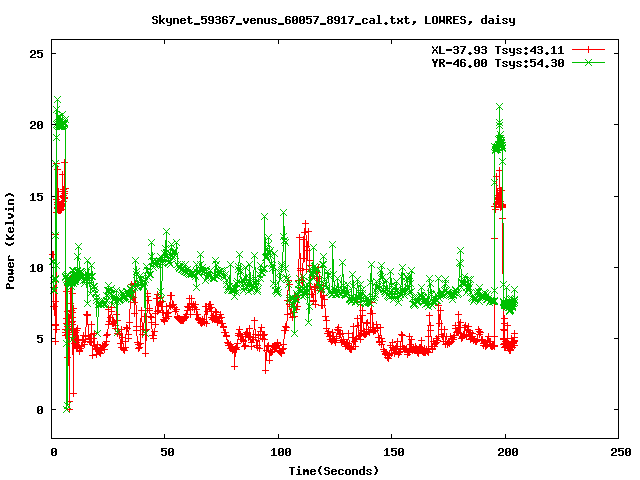Viewport: 640px width, 480px height.
Task: Click the green legend line sample
Action: (x=588, y=62)
